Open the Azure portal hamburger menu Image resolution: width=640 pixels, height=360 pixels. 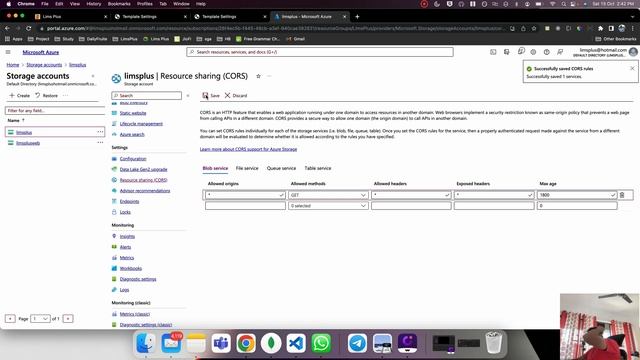click(8, 52)
